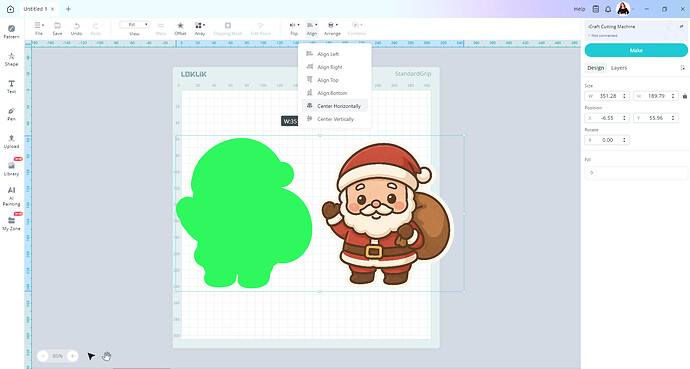Select the Pen tool

[11, 113]
